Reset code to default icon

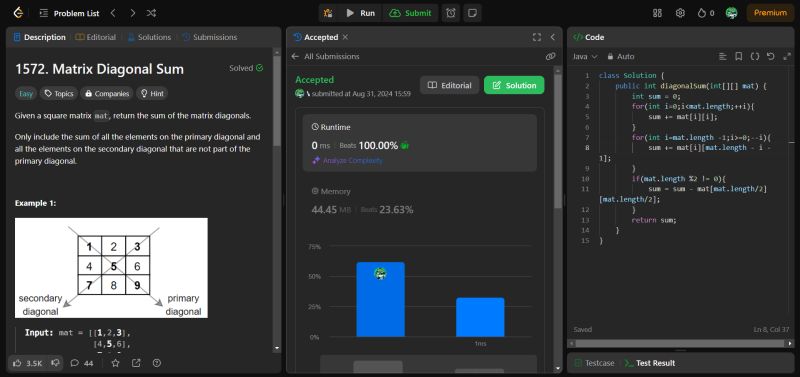[x=770, y=57]
